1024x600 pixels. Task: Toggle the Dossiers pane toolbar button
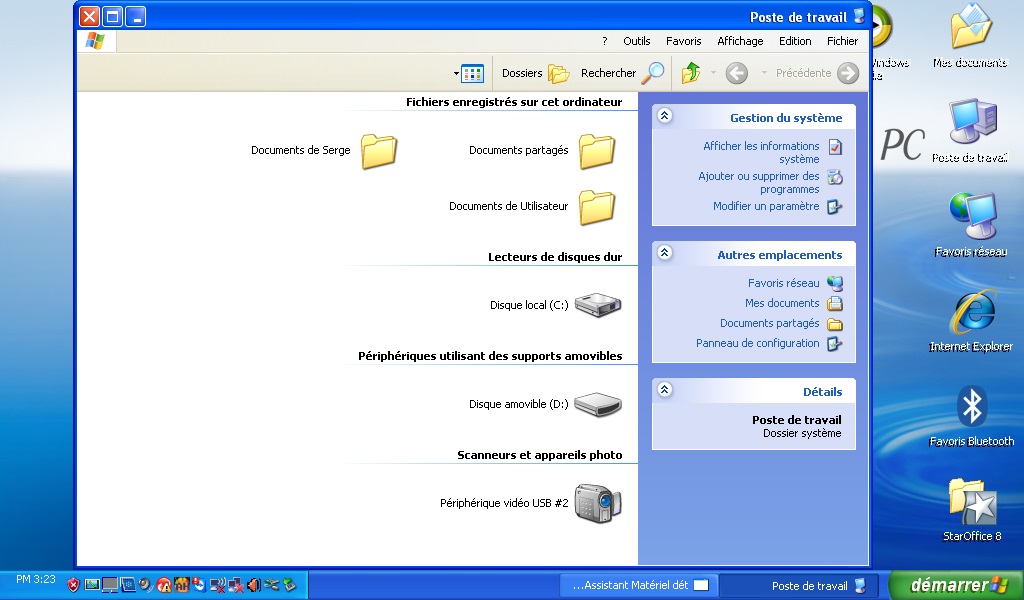tap(536, 73)
